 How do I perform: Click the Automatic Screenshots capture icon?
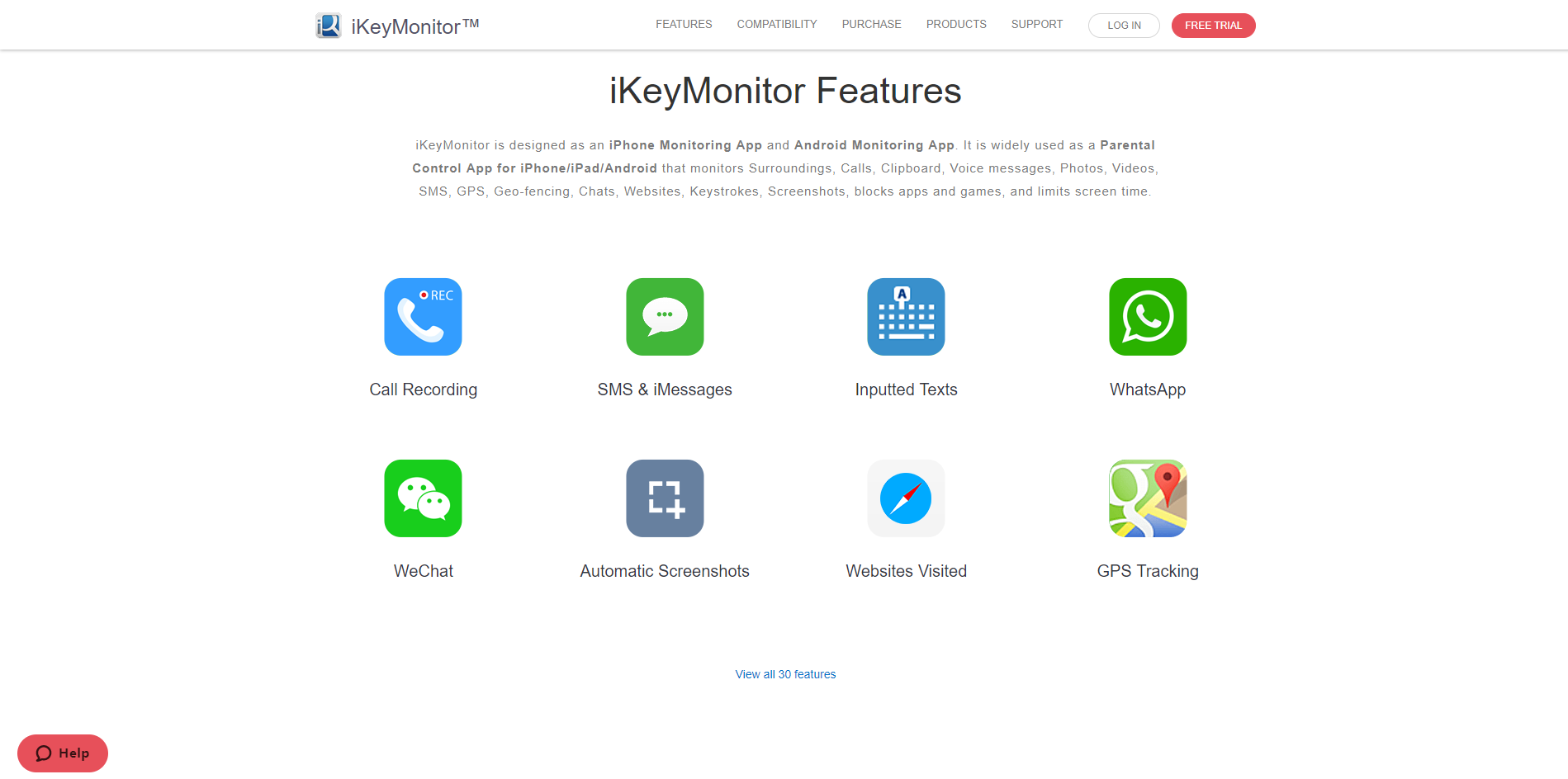[x=665, y=498]
